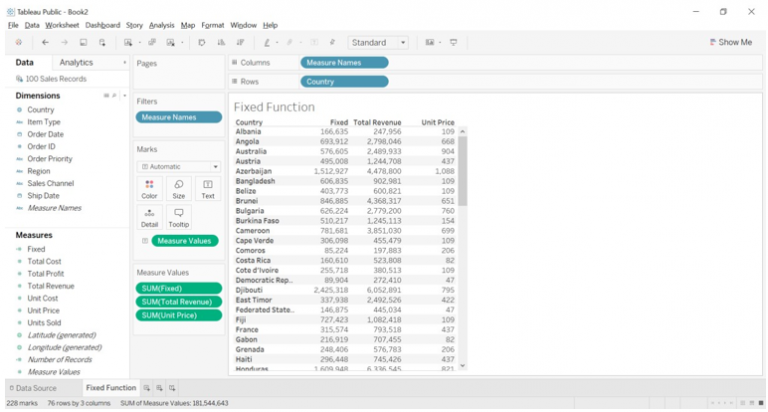Click the Measure Names pill in Filters
This screenshot has height=412, width=768.
coord(179,117)
